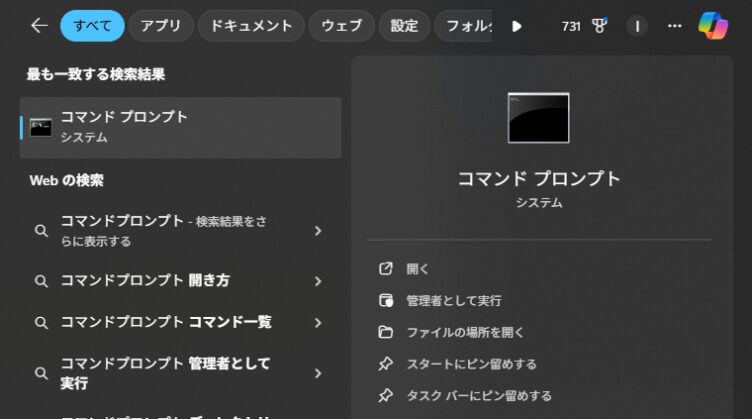
Task: Launch the Copilot icon
Action: pos(713,26)
